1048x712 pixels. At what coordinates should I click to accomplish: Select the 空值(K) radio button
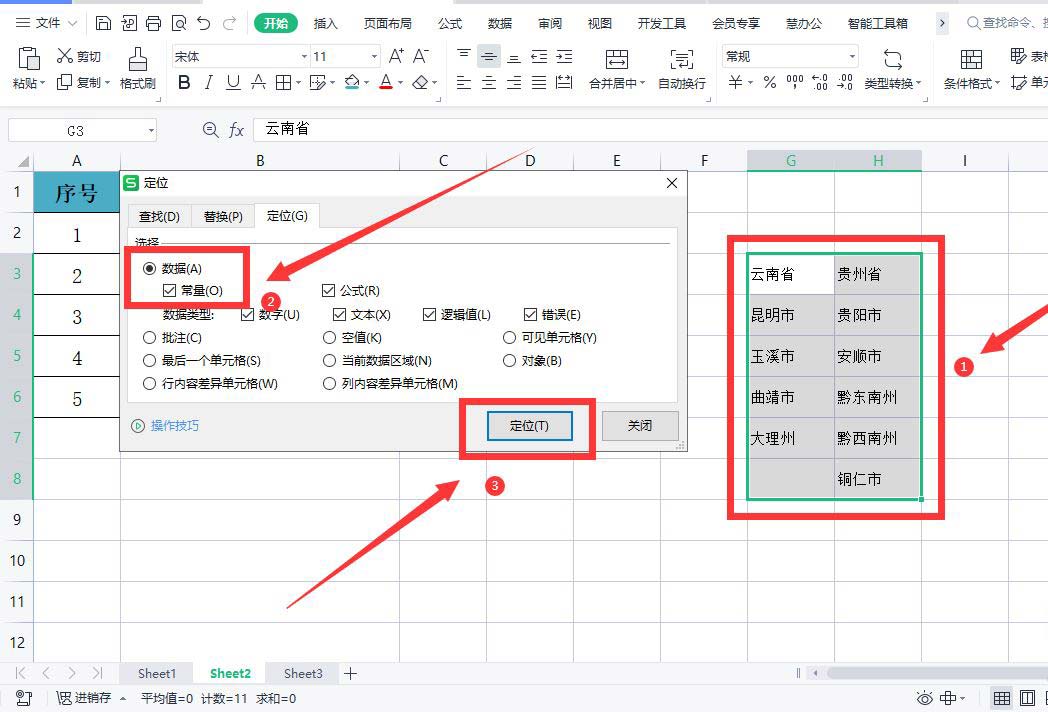[329, 338]
